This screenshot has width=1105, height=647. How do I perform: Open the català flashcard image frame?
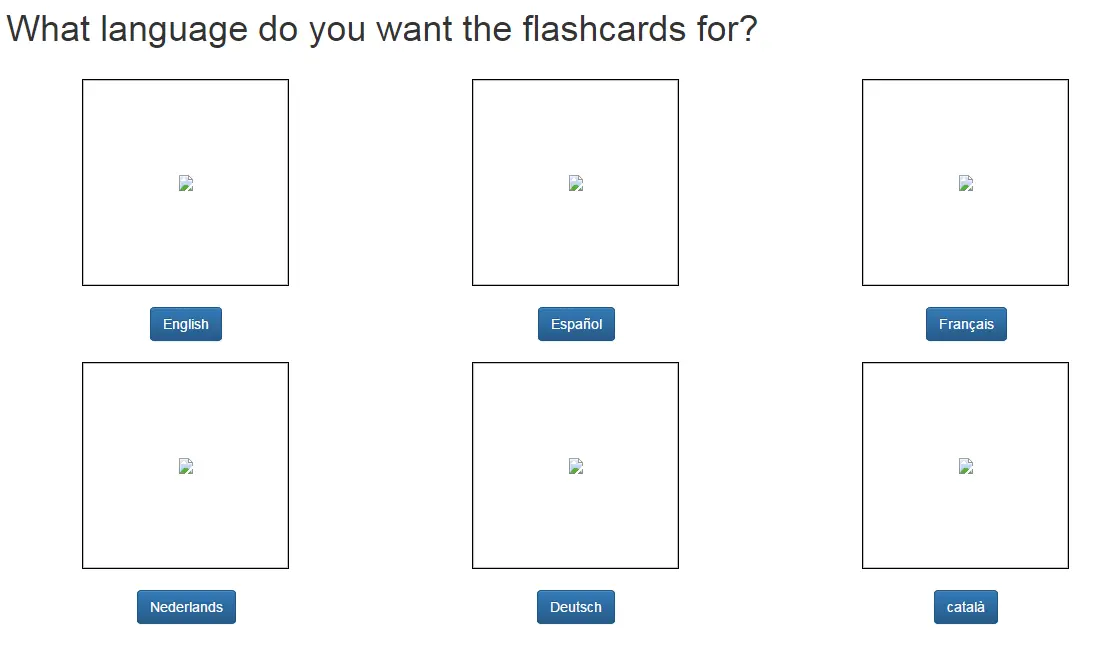(965, 466)
